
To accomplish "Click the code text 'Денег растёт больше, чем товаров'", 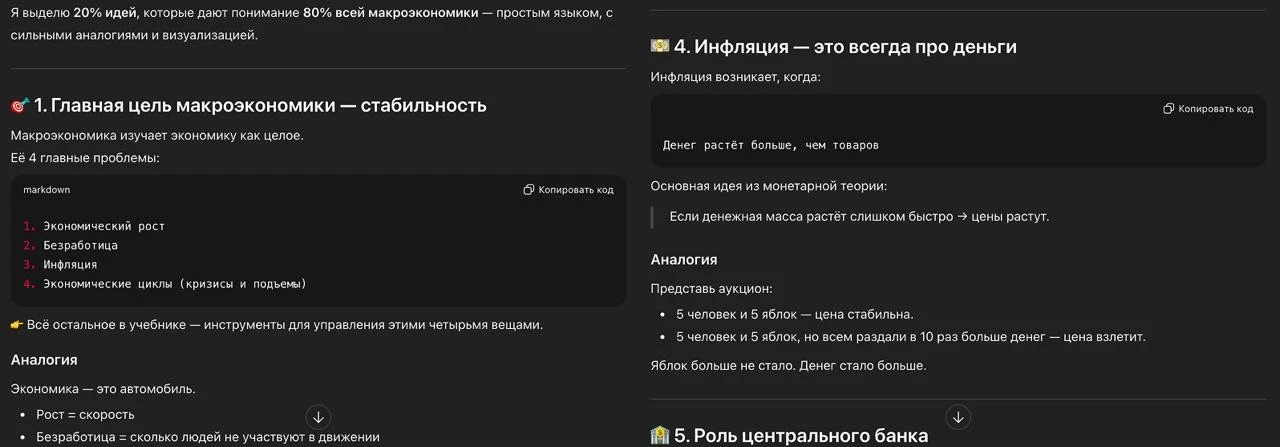I will (x=770, y=145).
